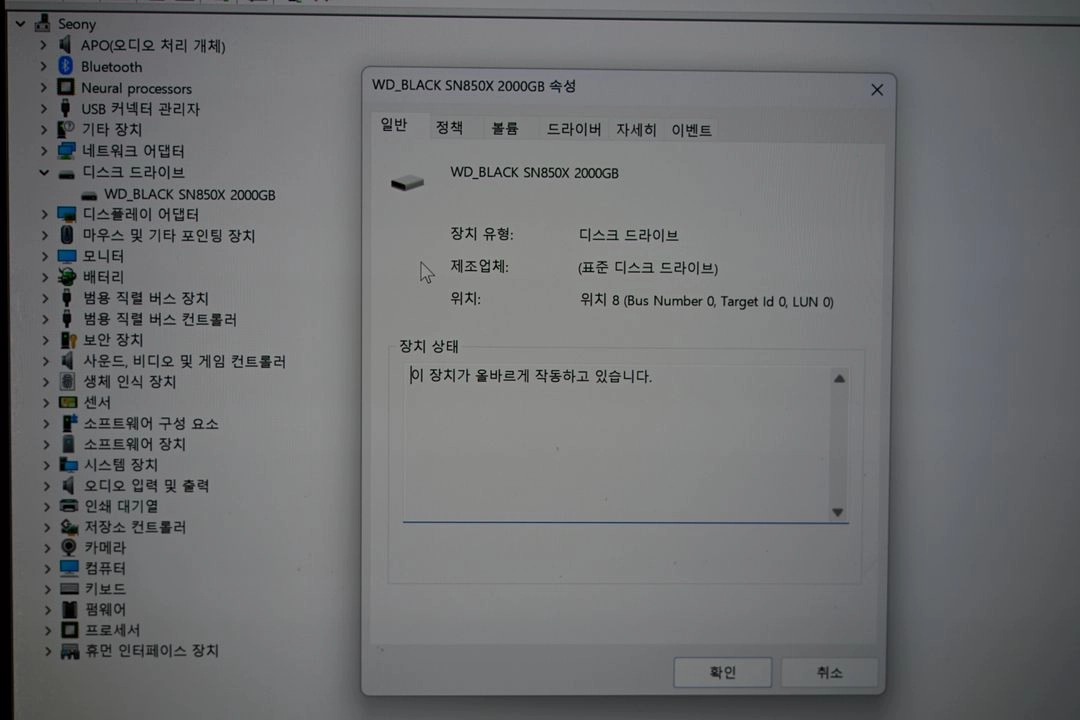Screen dimensions: 1080x720
Task: Click the device status scroll down arrow
Action: [x=838, y=512]
